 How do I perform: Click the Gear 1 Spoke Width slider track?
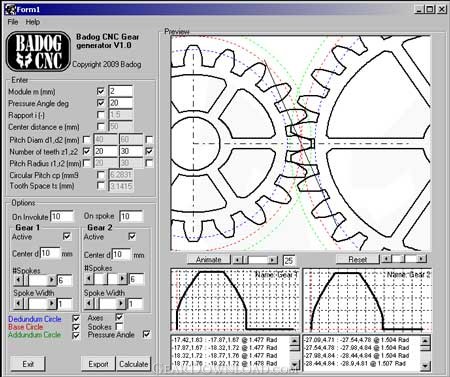(x=35, y=304)
